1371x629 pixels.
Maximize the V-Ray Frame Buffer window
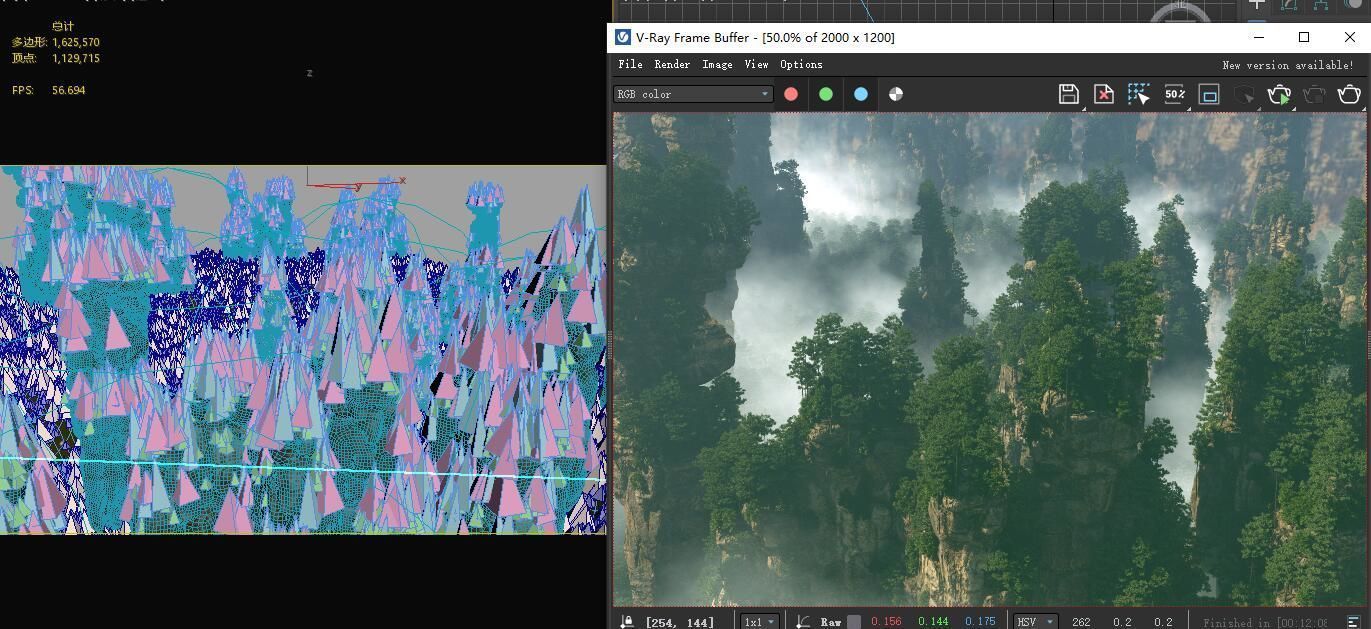[1304, 37]
